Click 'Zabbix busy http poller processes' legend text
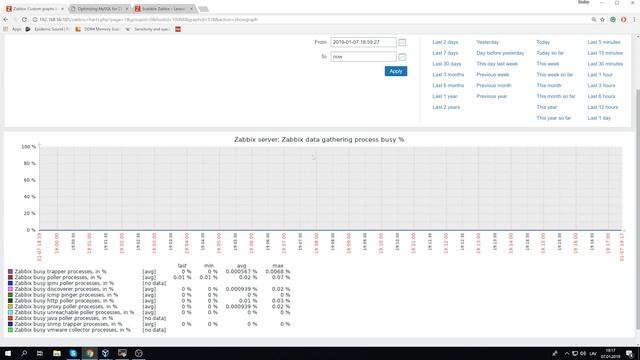640x360 pixels. (64, 300)
